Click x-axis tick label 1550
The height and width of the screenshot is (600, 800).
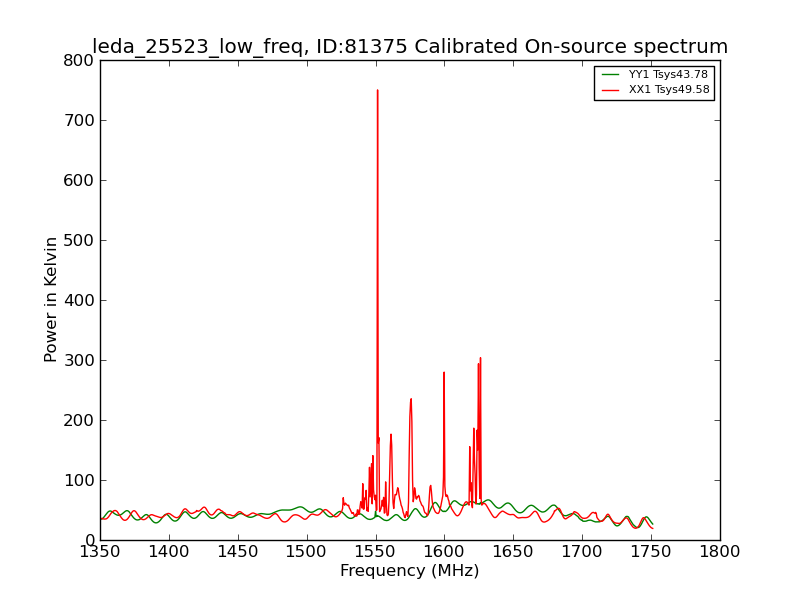click(x=376, y=552)
